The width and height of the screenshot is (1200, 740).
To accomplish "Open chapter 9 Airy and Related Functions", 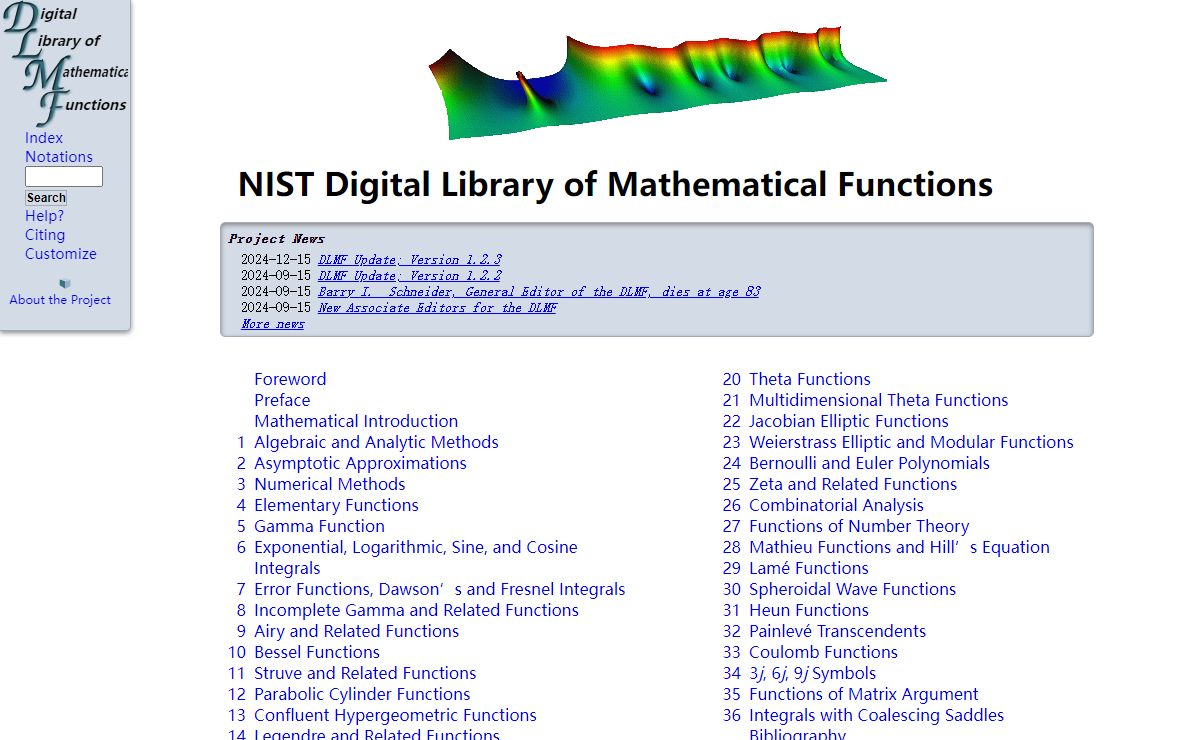I will click(356, 631).
